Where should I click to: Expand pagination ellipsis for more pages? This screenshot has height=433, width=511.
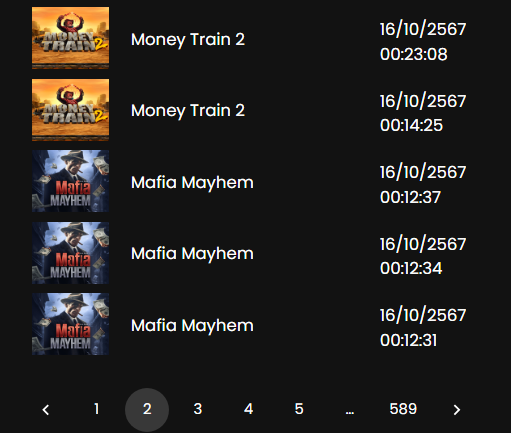coord(350,412)
